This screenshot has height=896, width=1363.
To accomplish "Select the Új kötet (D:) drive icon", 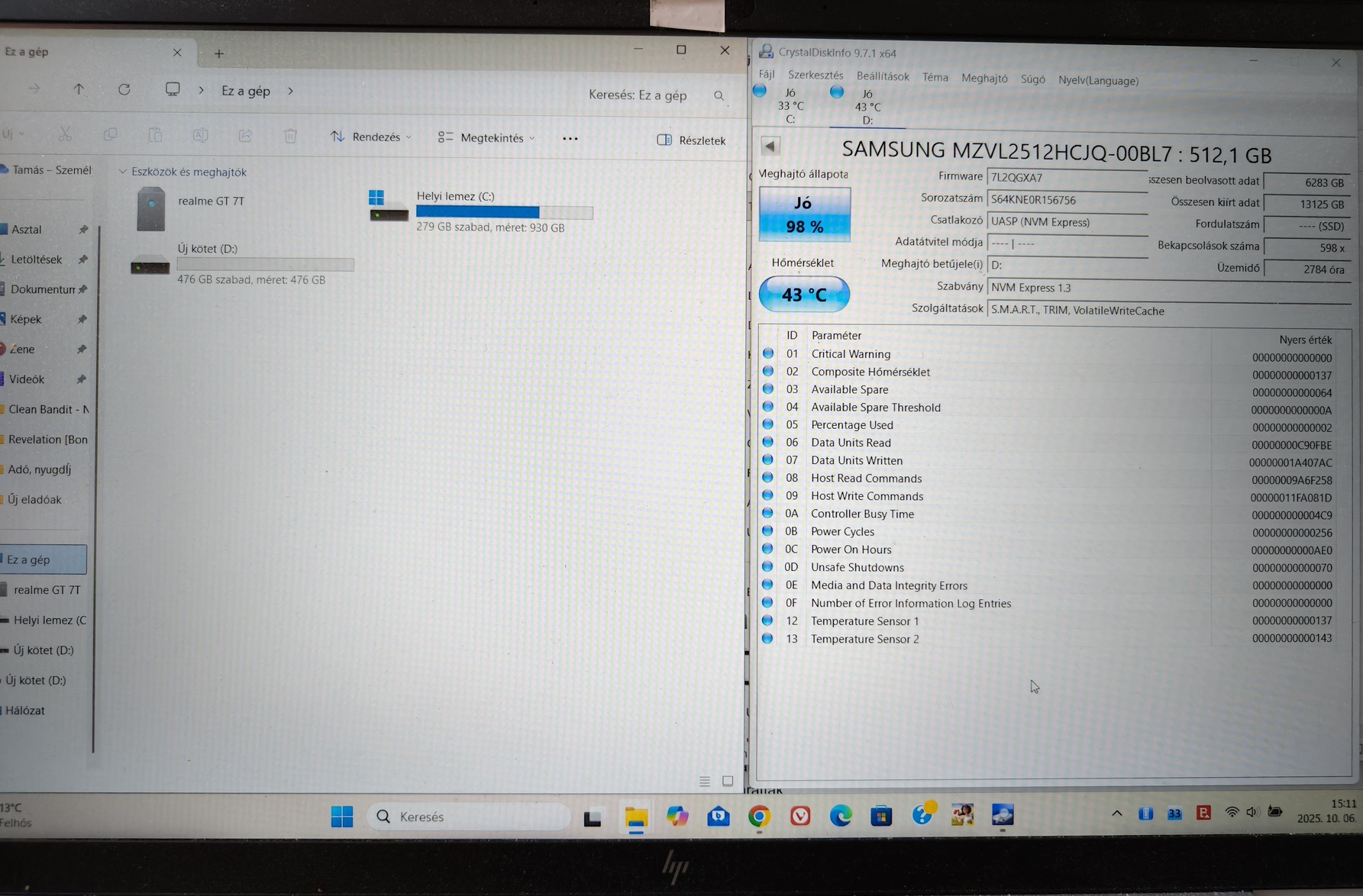I will click(150, 264).
